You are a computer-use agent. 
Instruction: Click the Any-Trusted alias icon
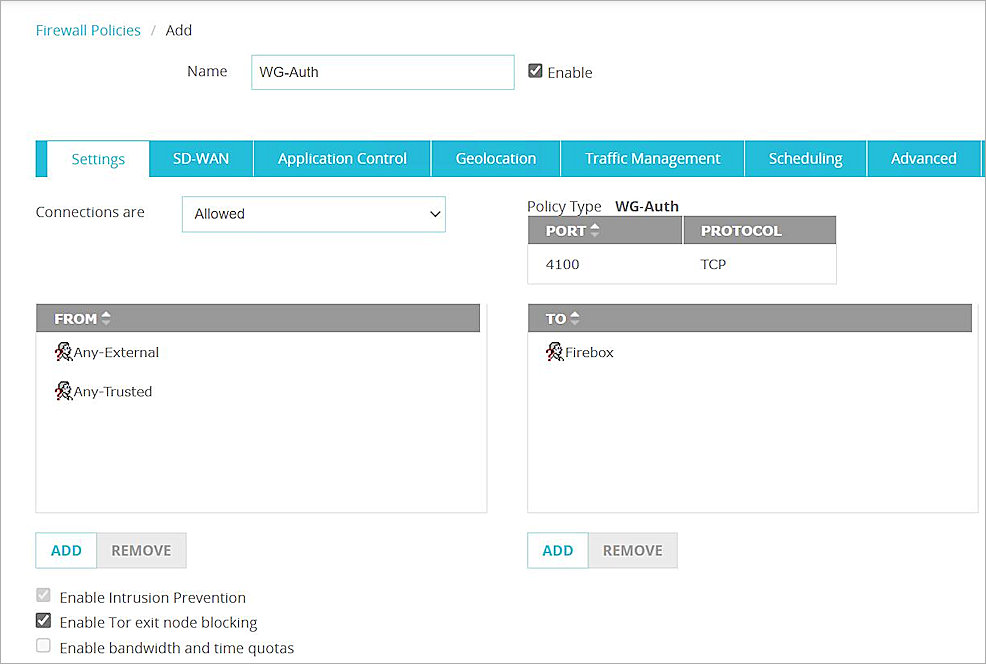[x=62, y=391]
